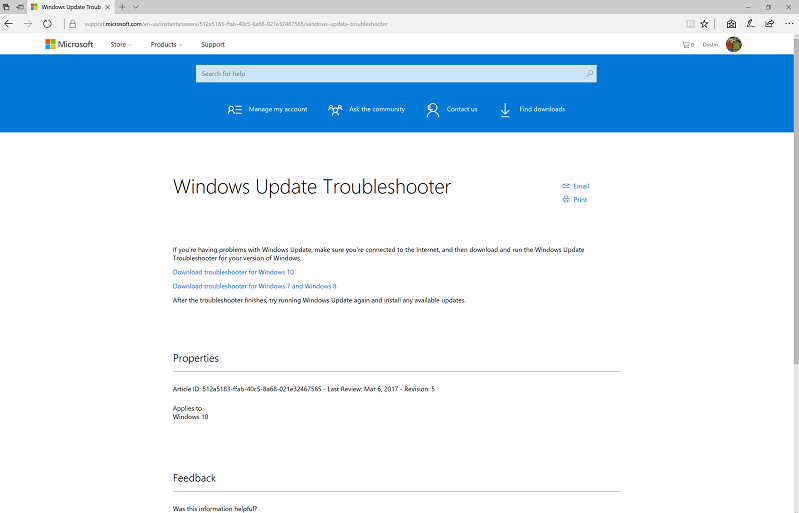799x513 pixels.
Task: Show tab previews with chevron arrow
Action: pos(135,7)
